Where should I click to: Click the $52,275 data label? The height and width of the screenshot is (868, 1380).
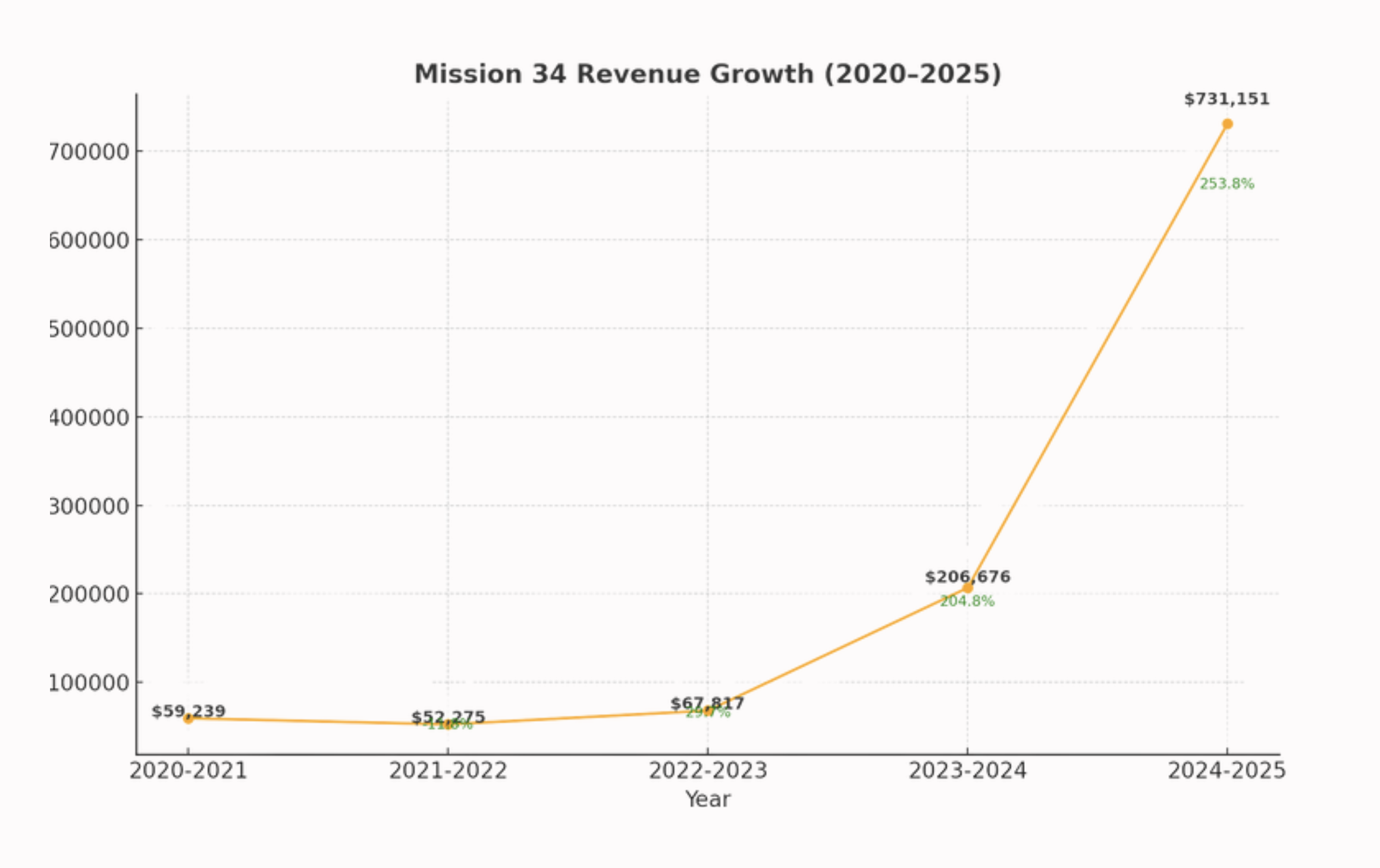pyautogui.click(x=448, y=716)
